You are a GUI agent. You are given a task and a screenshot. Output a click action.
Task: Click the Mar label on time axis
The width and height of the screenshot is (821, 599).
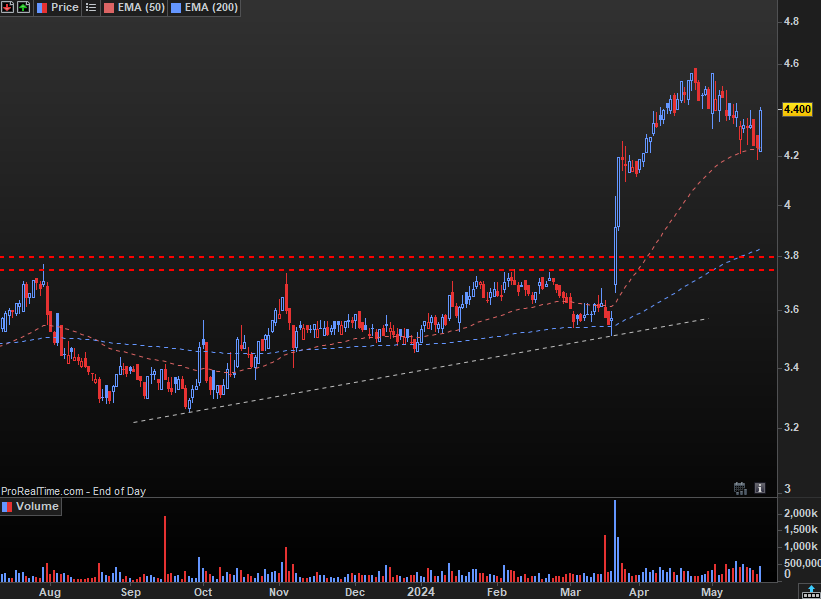pos(571,592)
